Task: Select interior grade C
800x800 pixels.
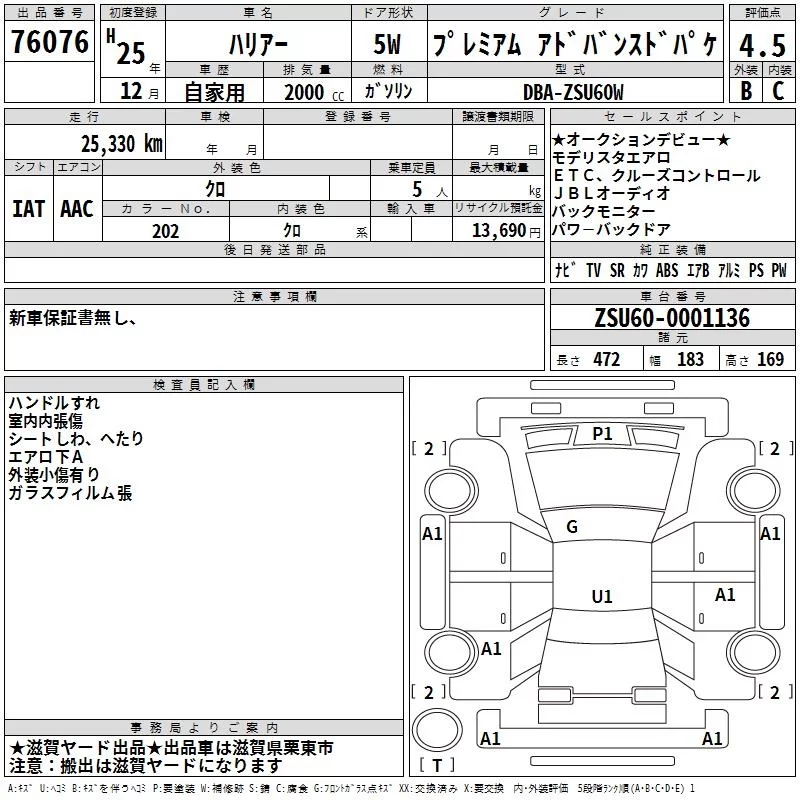Action: click(x=778, y=90)
